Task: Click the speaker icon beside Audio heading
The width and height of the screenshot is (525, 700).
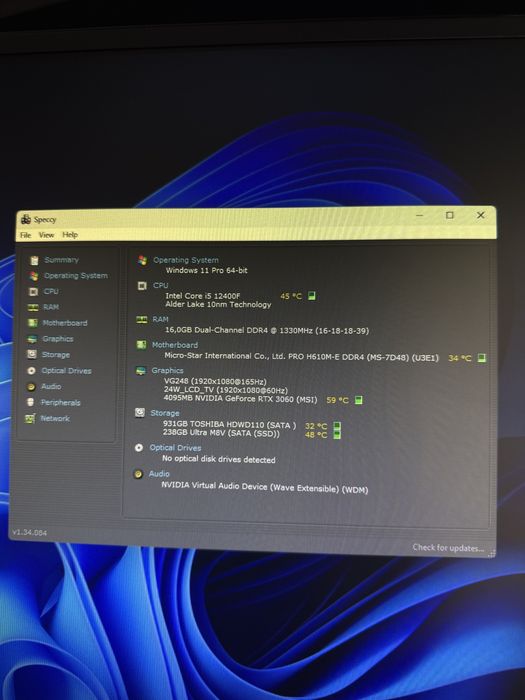Action: click(x=138, y=474)
